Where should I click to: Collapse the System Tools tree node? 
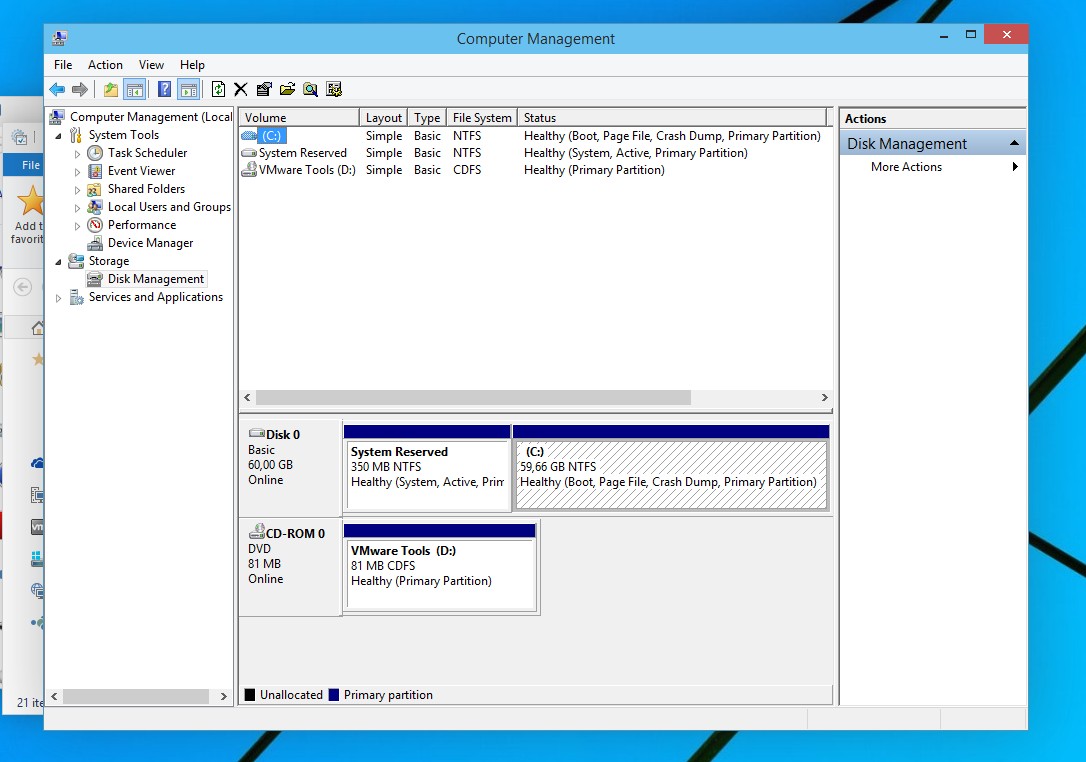(x=59, y=136)
